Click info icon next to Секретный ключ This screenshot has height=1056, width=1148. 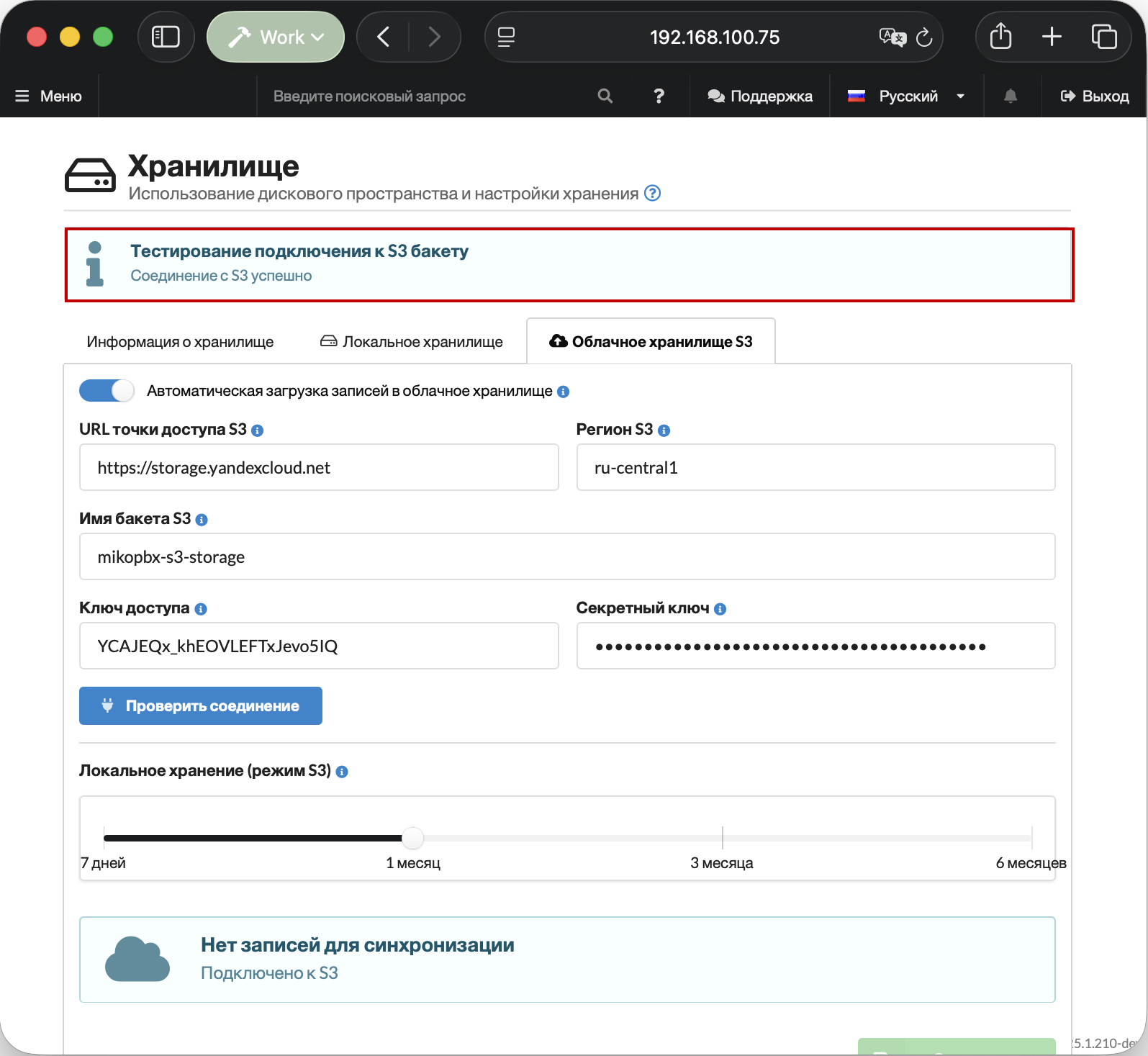720,609
